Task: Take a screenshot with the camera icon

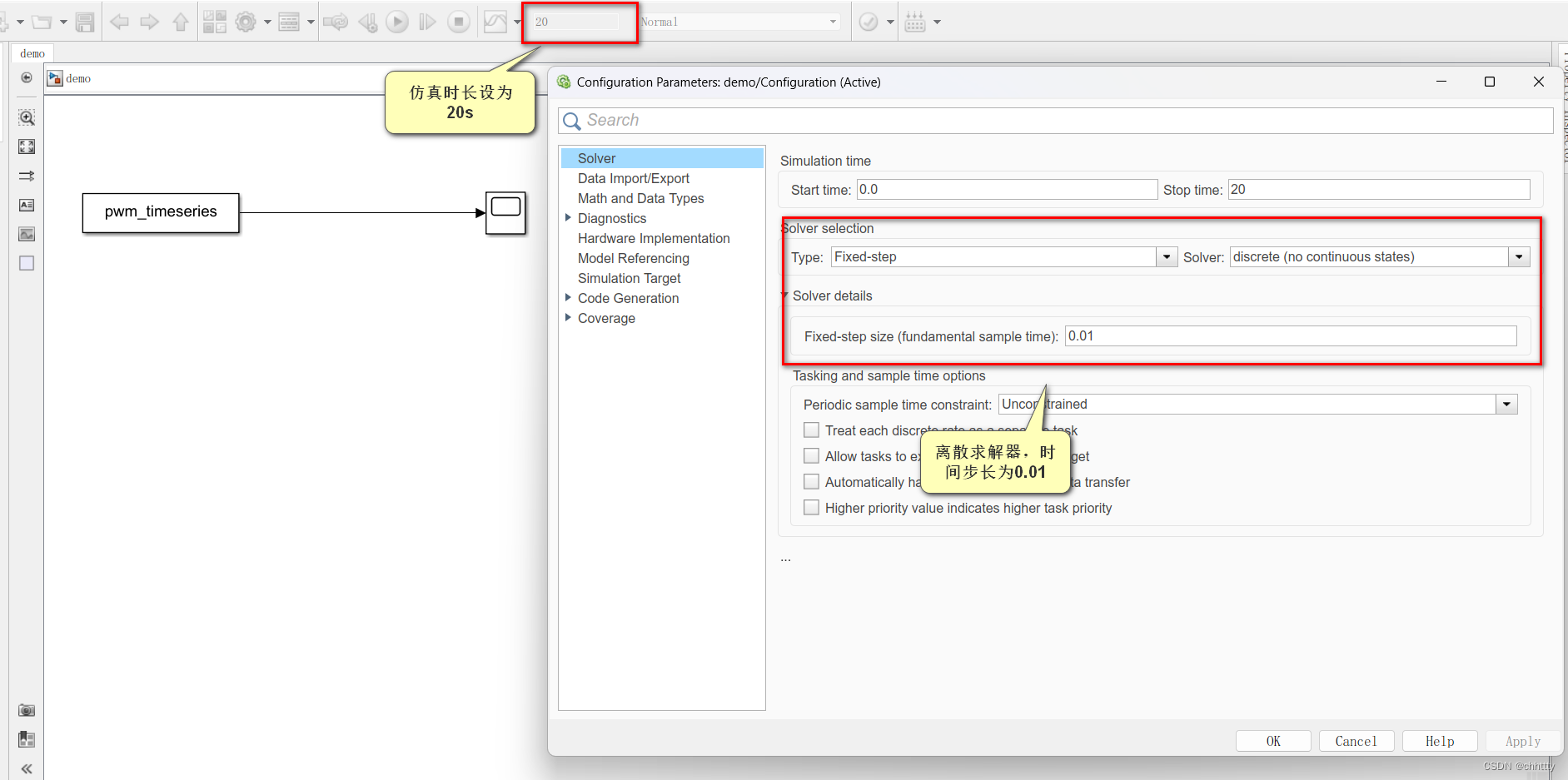Action: pyautogui.click(x=27, y=710)
